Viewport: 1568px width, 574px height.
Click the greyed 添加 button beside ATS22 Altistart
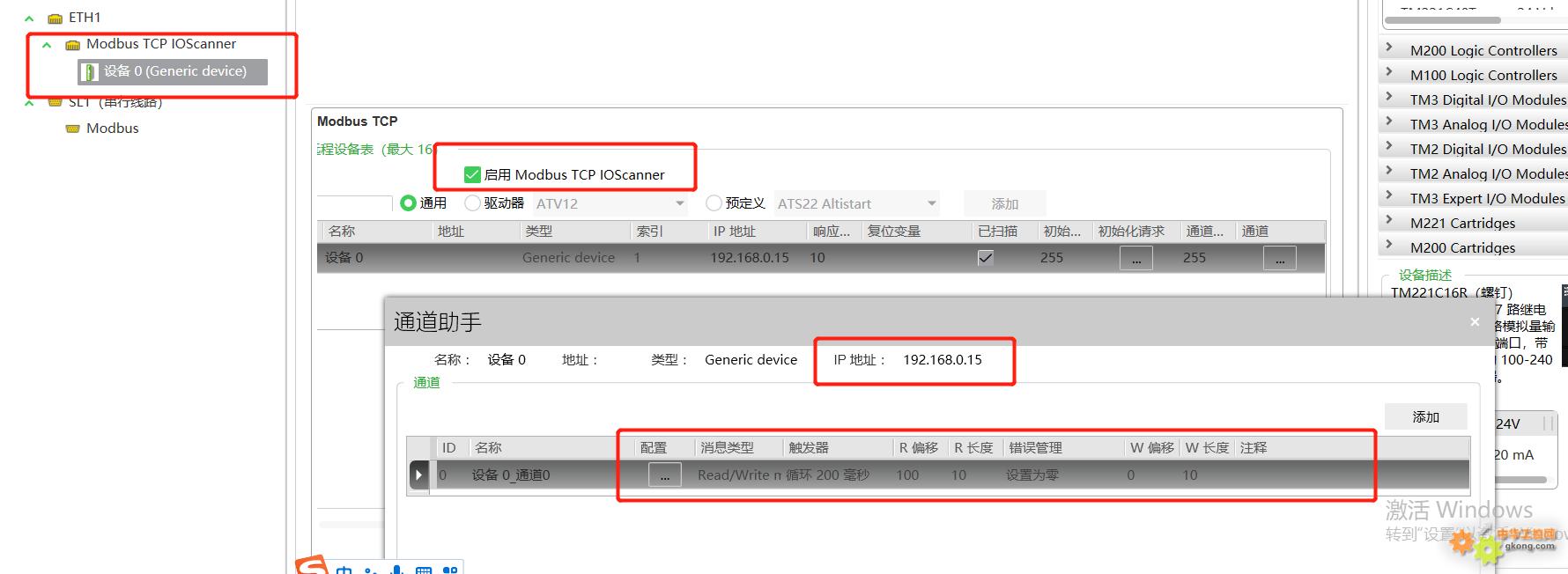tap(1005, 203)
